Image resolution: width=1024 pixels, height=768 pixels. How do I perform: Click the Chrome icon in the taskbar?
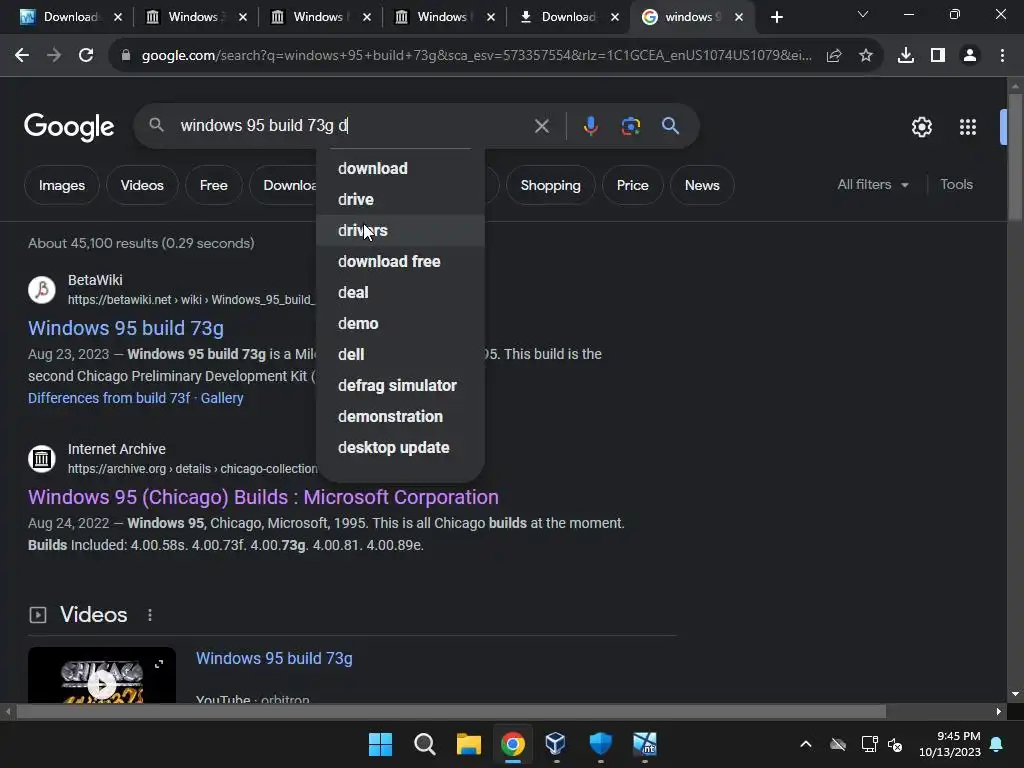pos(513,744)
